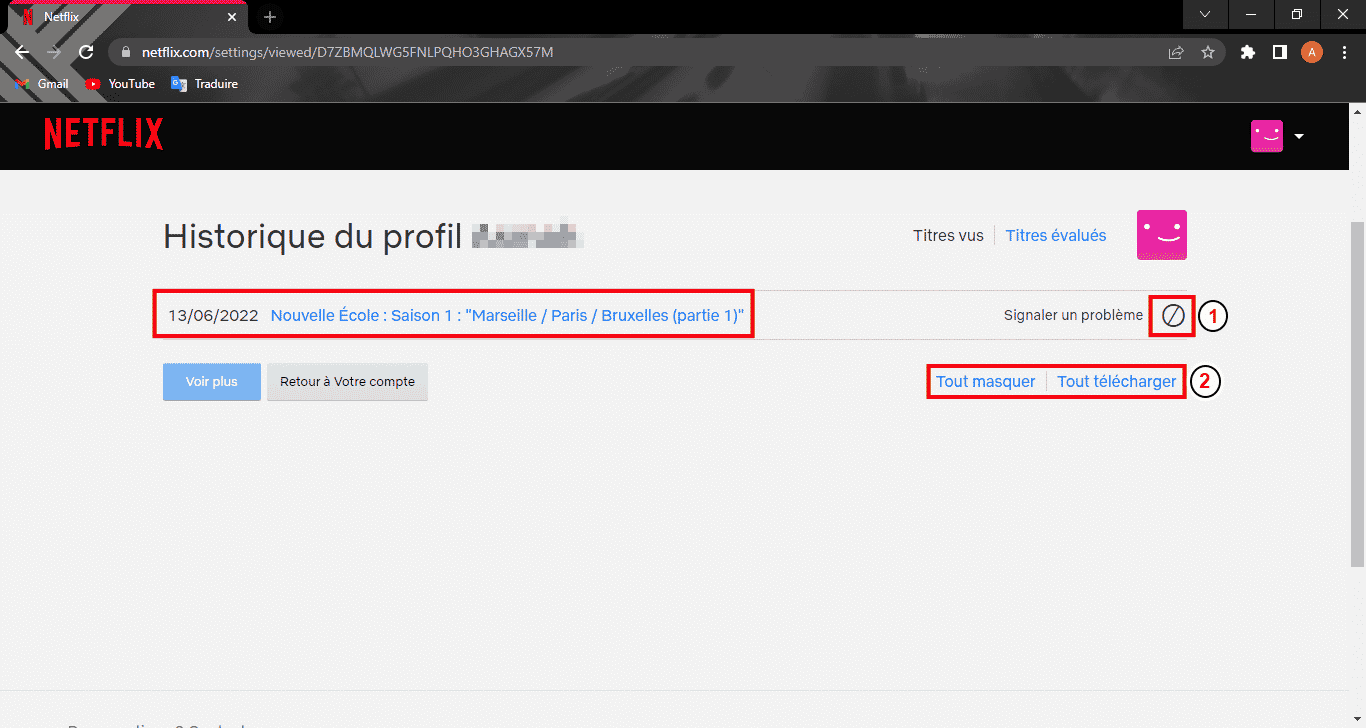Click the address bar URL field
The width and height of the screenshot is (1366, 728).
point(640,52)
